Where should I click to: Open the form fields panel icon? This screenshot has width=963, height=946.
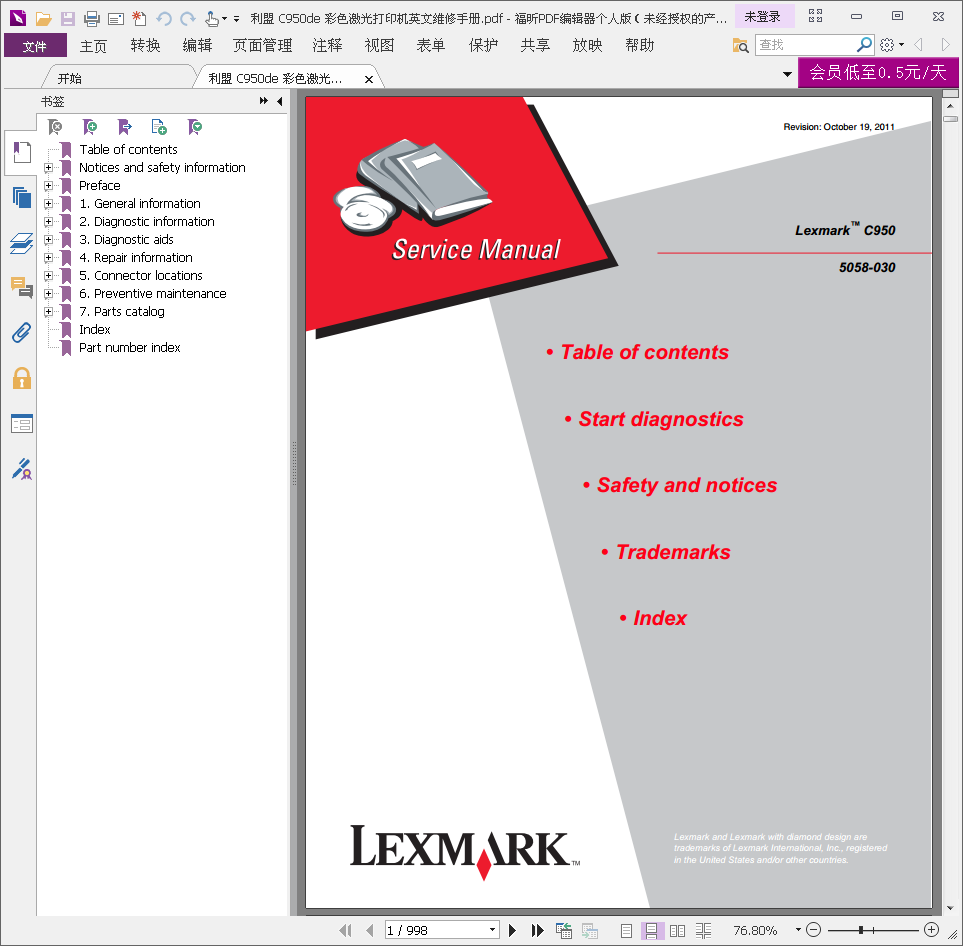pyautogui.click(x=22, y=423)
